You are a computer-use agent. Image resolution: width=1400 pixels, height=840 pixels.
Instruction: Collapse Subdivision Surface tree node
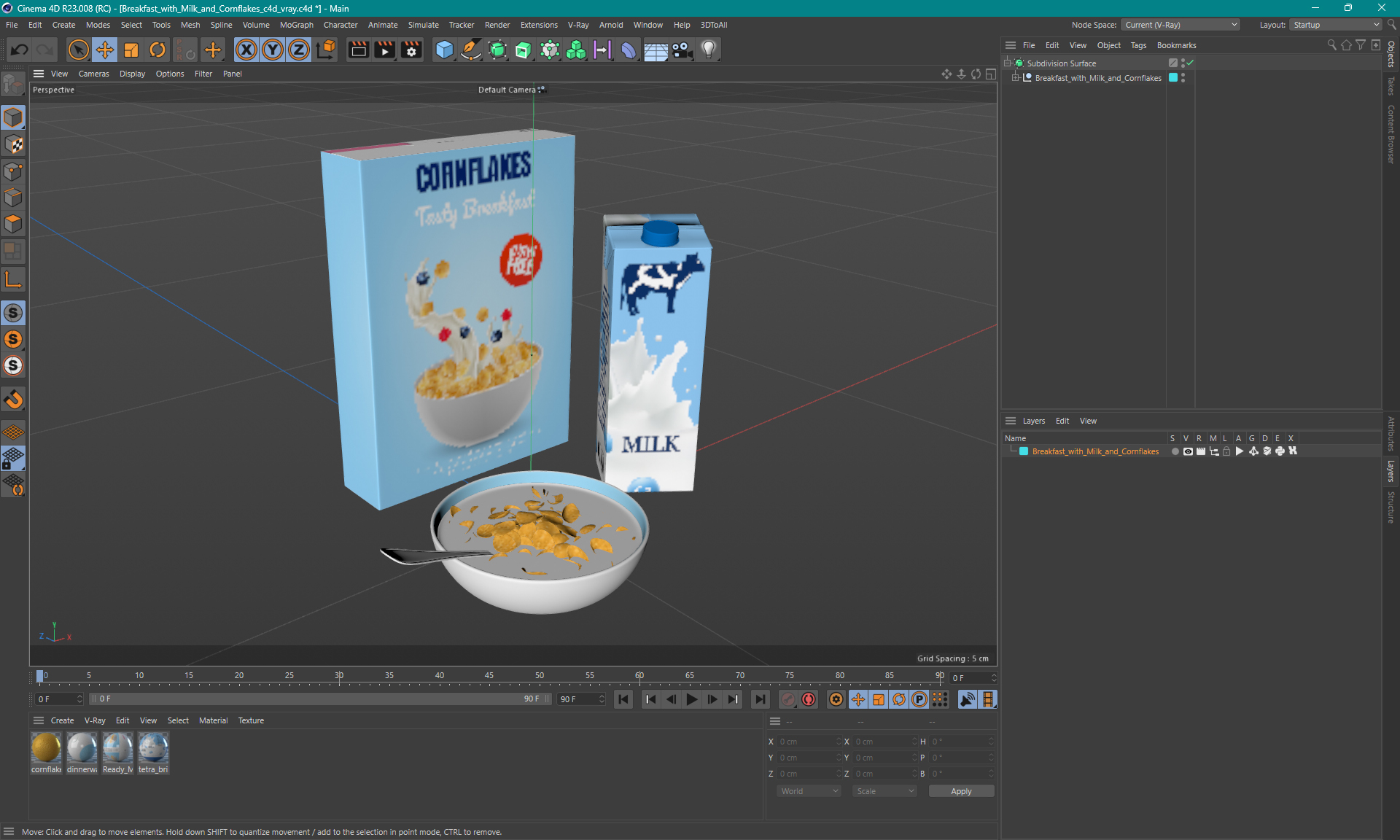click(1008, 63)
